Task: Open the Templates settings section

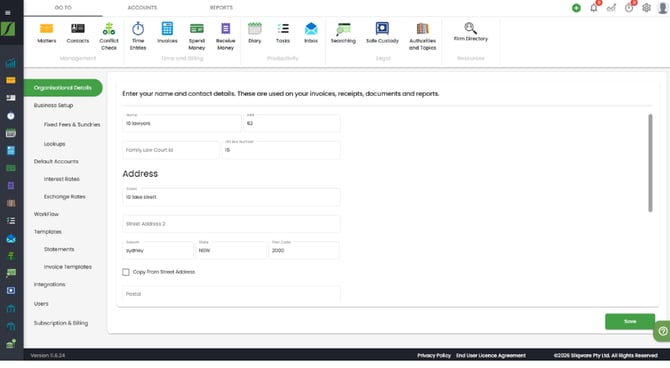Action: click(x=47, y=232)
